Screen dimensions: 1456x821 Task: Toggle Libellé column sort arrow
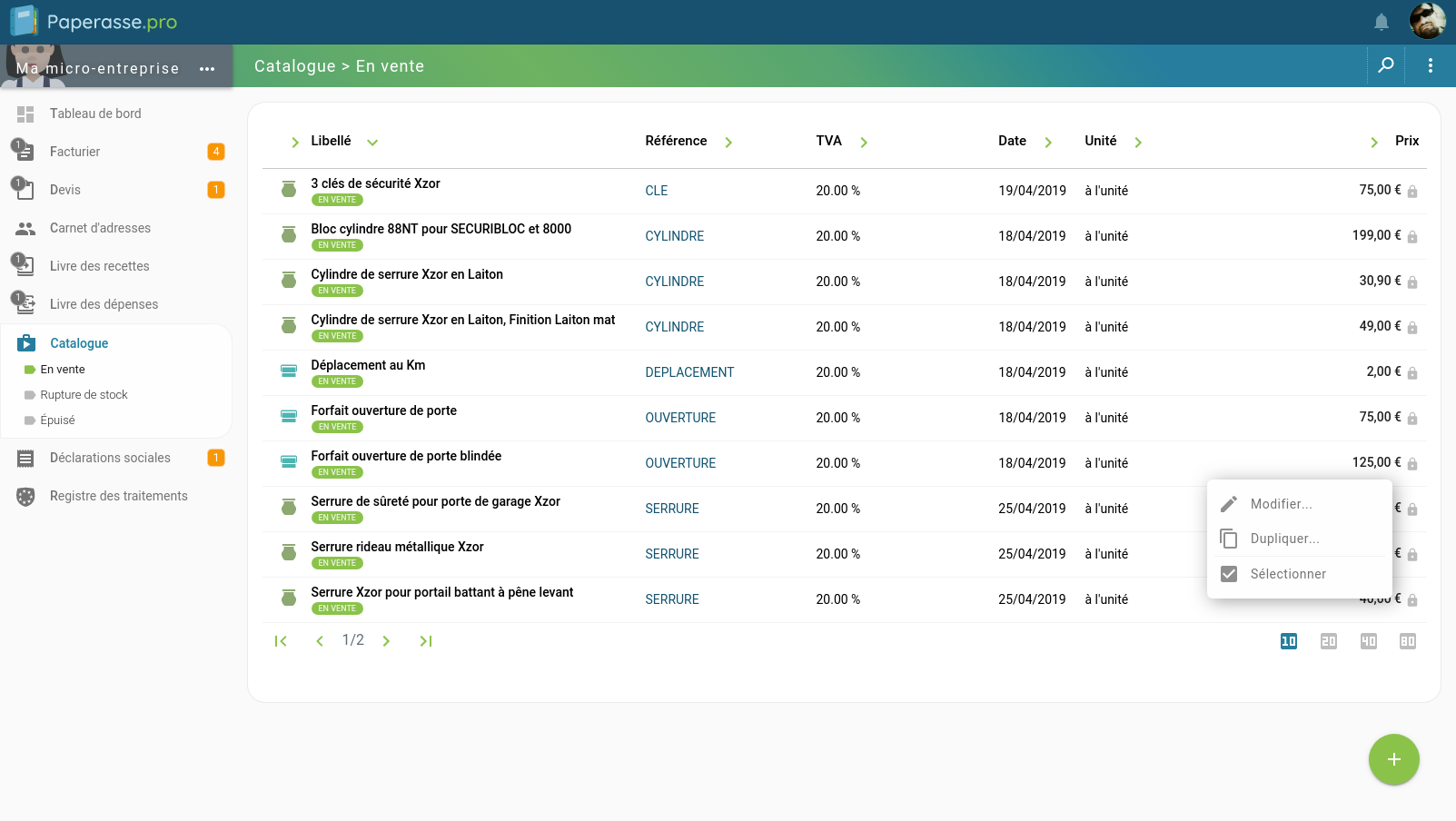[372, 142]
